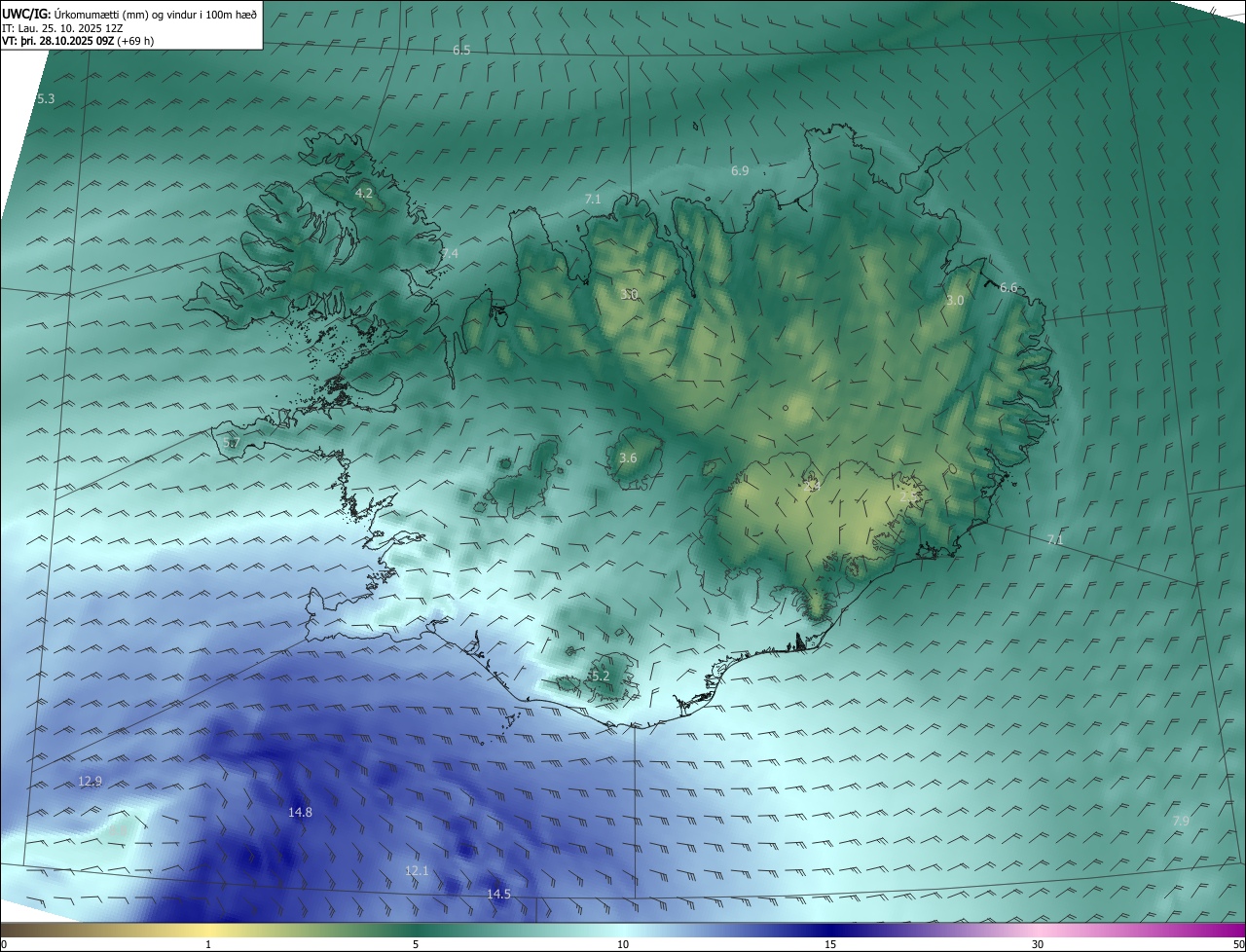Click the 12.9 value label over the sea
Image resolution: width=1246 pixels, height=952 pixels.
point(90,782)
